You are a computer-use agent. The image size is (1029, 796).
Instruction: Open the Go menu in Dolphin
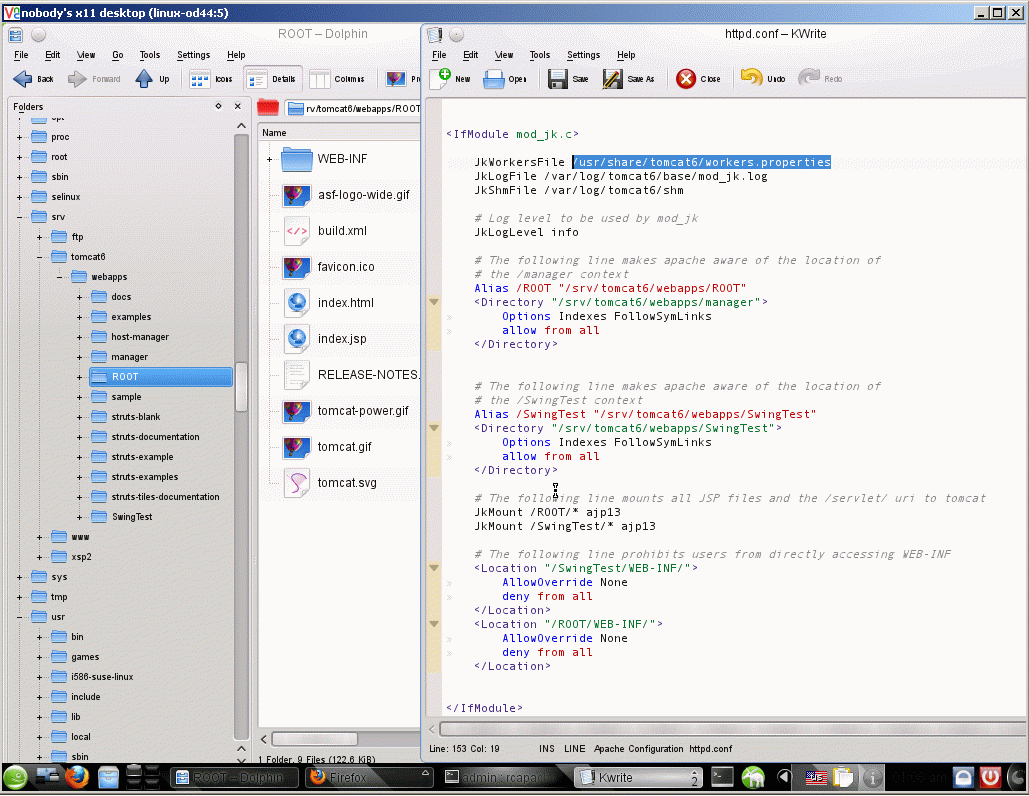click(x=118, y=55)
